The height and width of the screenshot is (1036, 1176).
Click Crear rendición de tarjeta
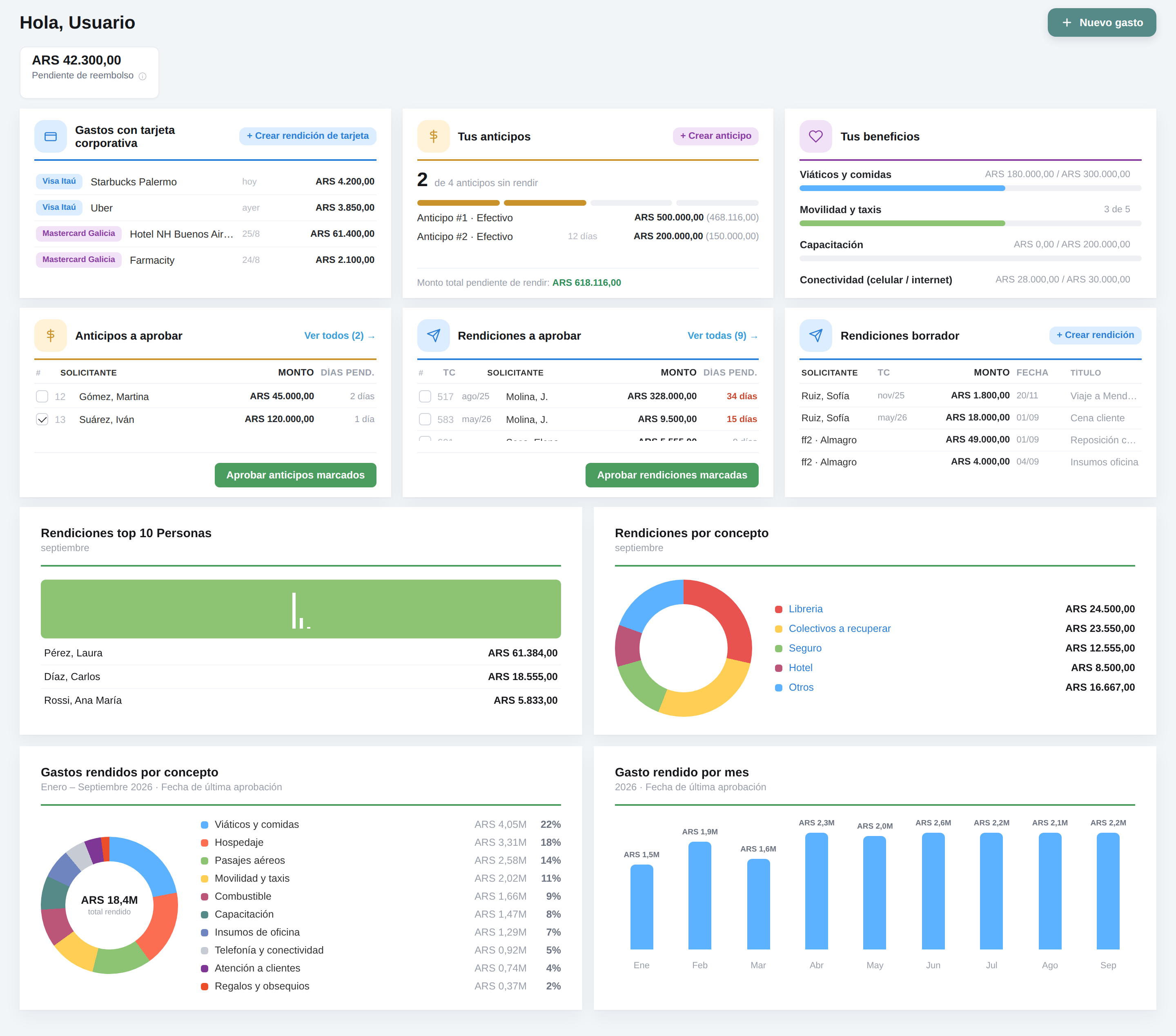[x=308, y=136]
